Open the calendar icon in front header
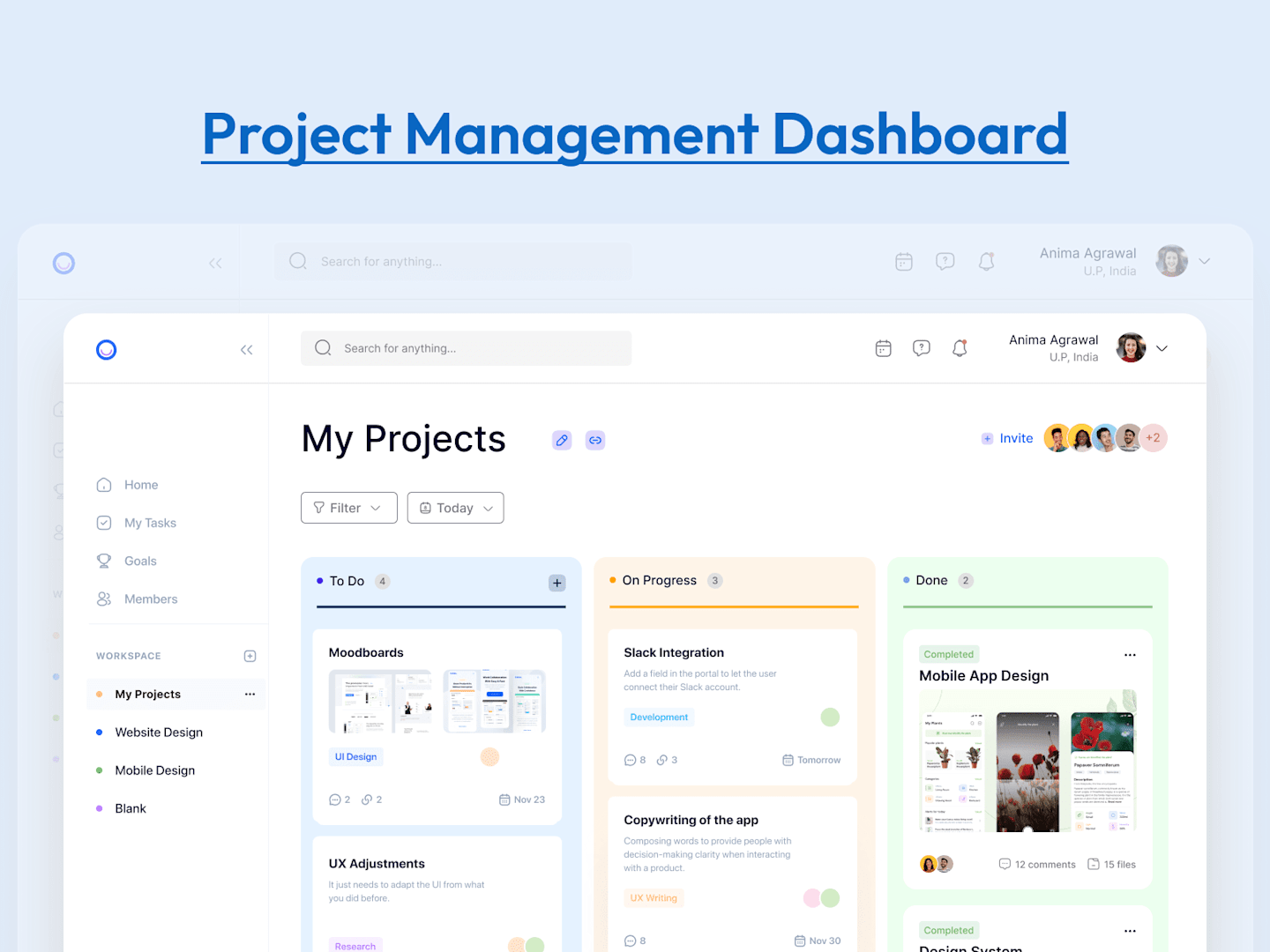This screenshot has height=952, width=1270. (883, 348)
